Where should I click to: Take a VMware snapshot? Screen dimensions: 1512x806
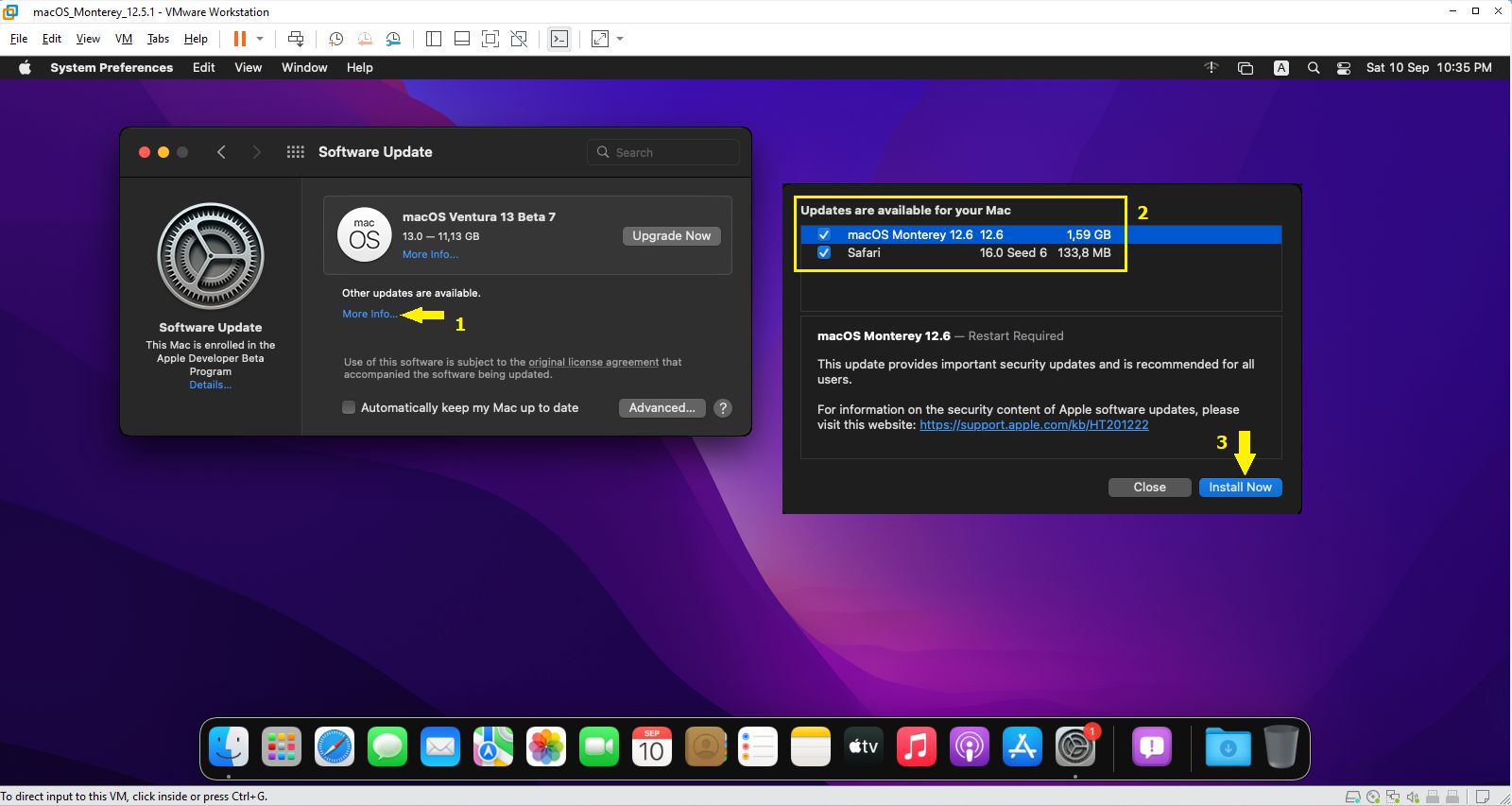(x=335, y=39)
